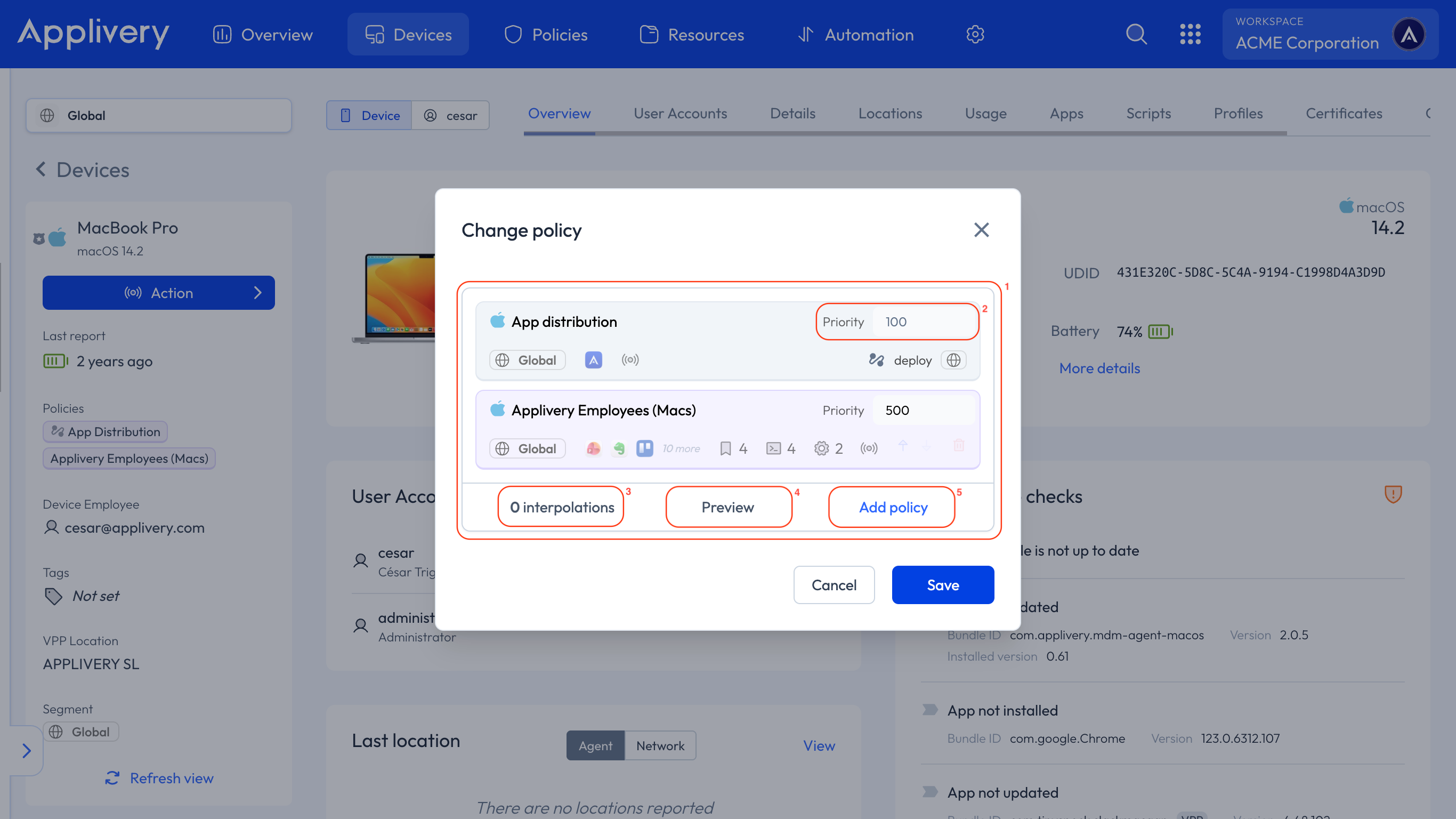Select Network in Last location toggle

click(660, 745)
